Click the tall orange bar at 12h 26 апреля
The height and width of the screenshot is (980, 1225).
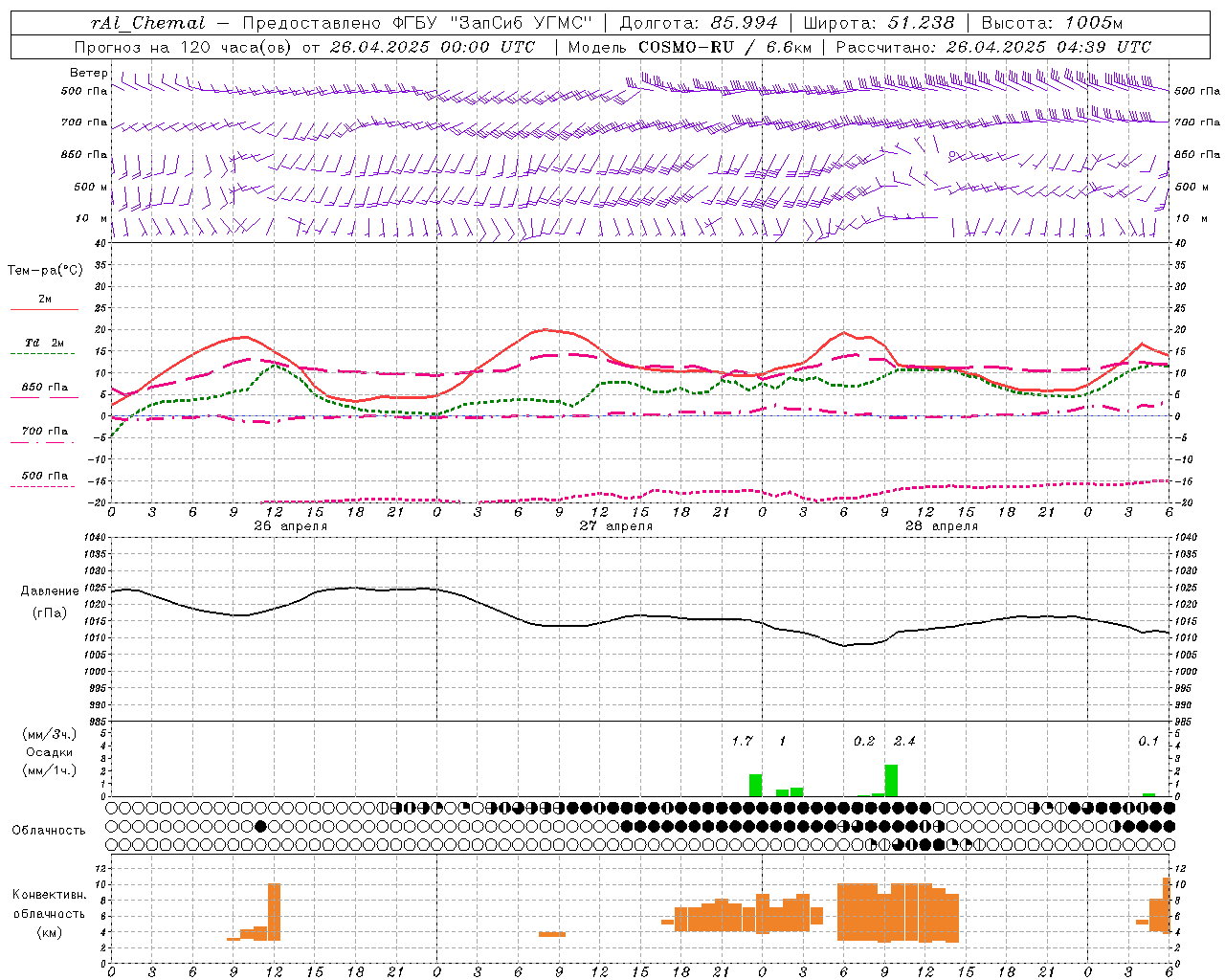click(x=274, y=912)
